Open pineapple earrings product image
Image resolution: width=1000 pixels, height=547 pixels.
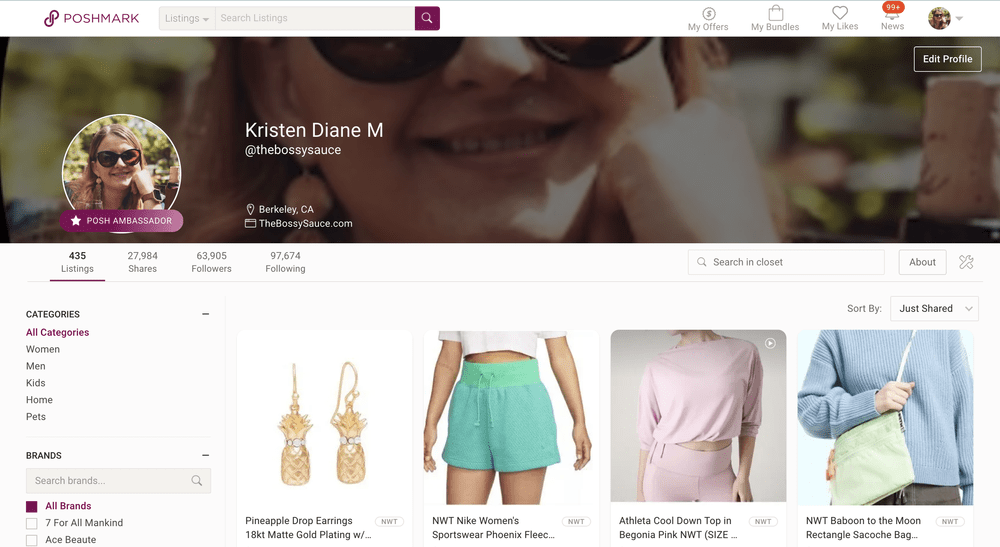(325, 417)
